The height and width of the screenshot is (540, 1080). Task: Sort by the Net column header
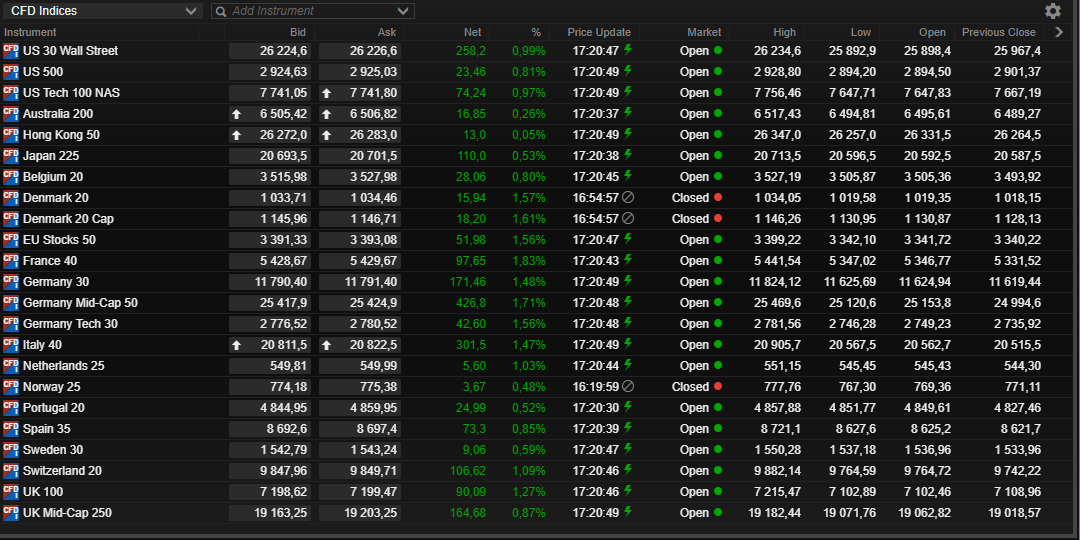472,32
